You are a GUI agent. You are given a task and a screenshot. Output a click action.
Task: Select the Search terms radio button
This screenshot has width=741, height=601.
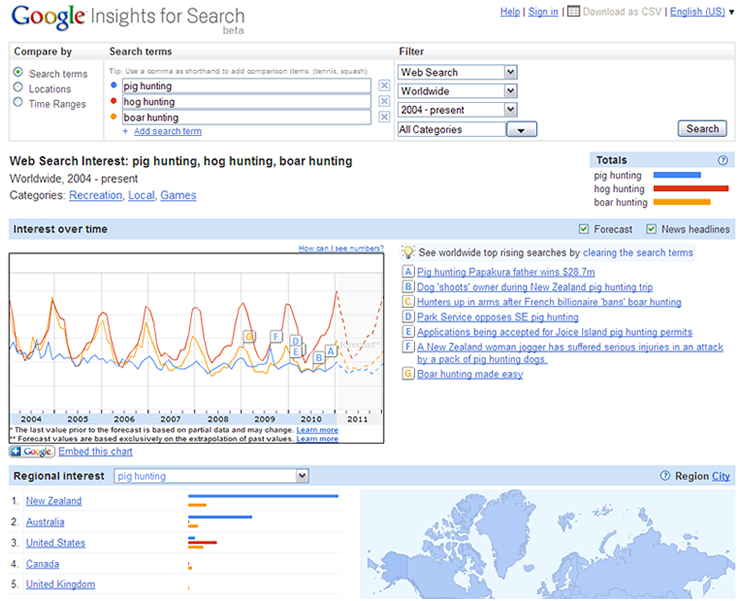18,72
